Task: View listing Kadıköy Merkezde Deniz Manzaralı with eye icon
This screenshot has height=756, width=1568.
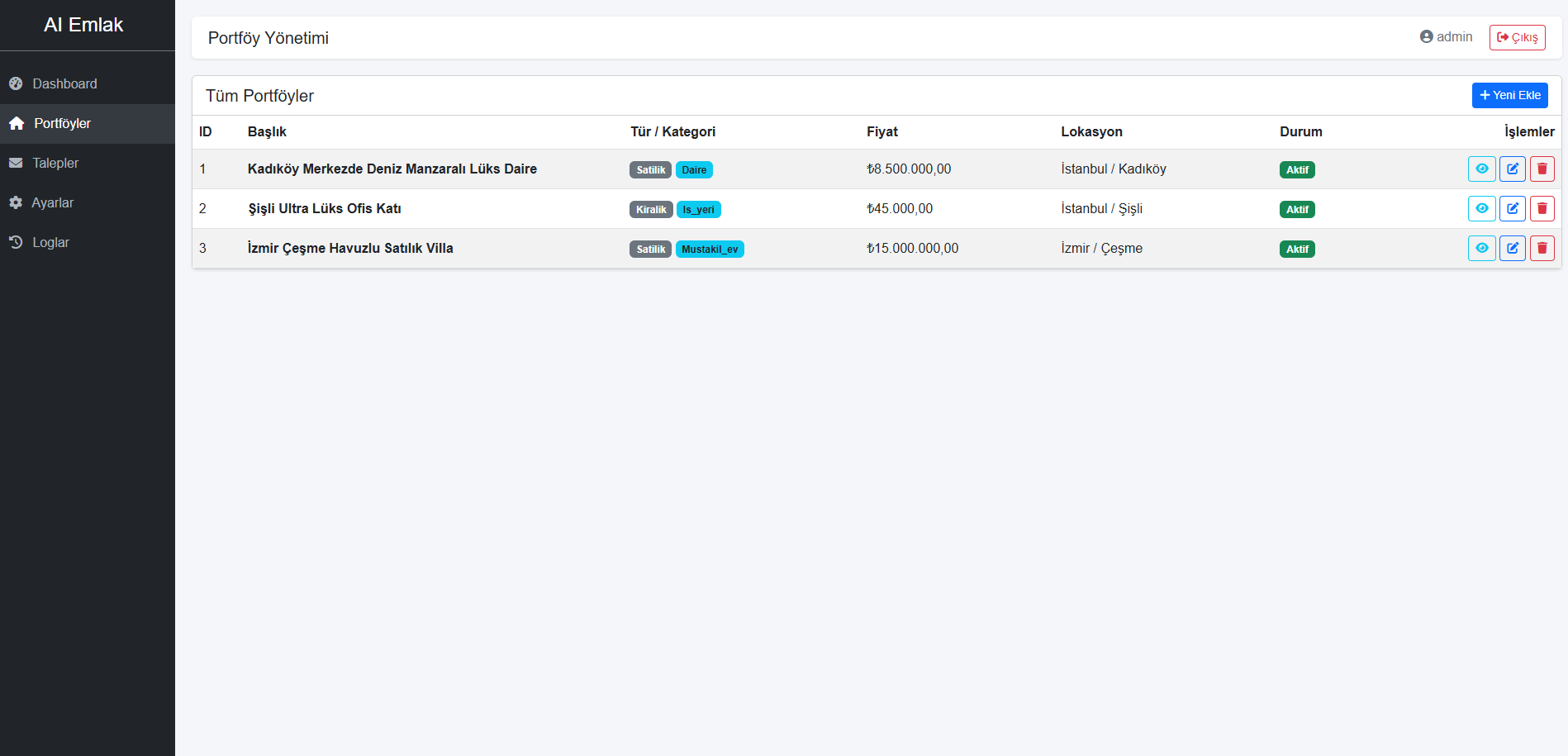Action: click(1481, 169)
